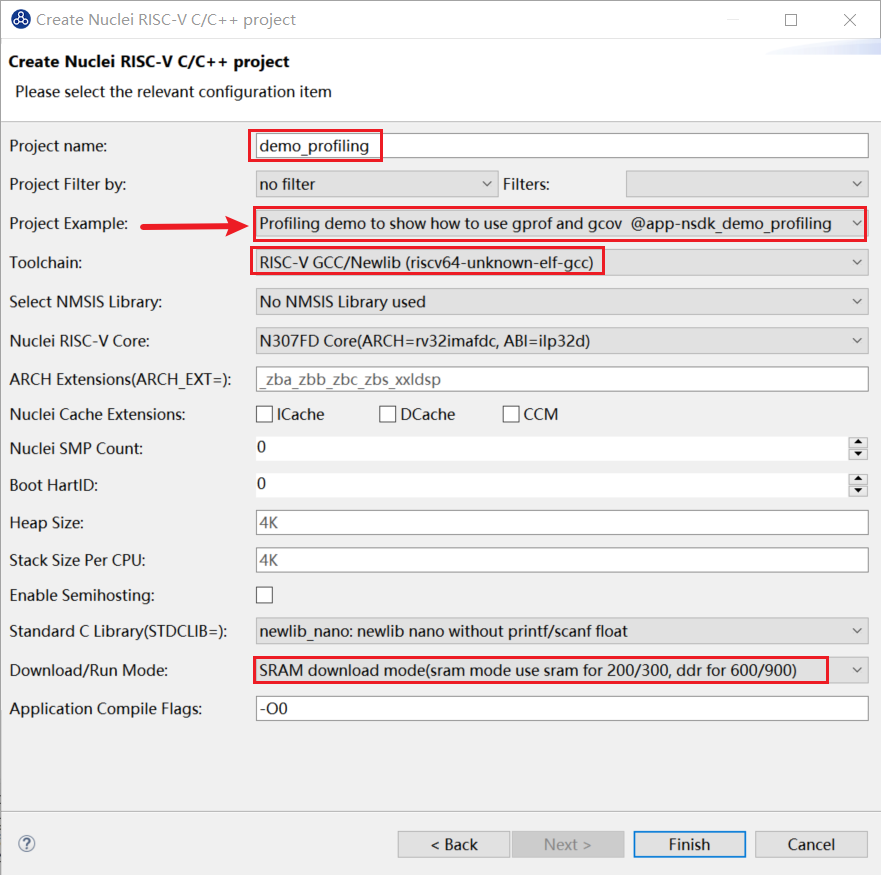Decrease Boot HartID with down arrow

tap(857, 491)
